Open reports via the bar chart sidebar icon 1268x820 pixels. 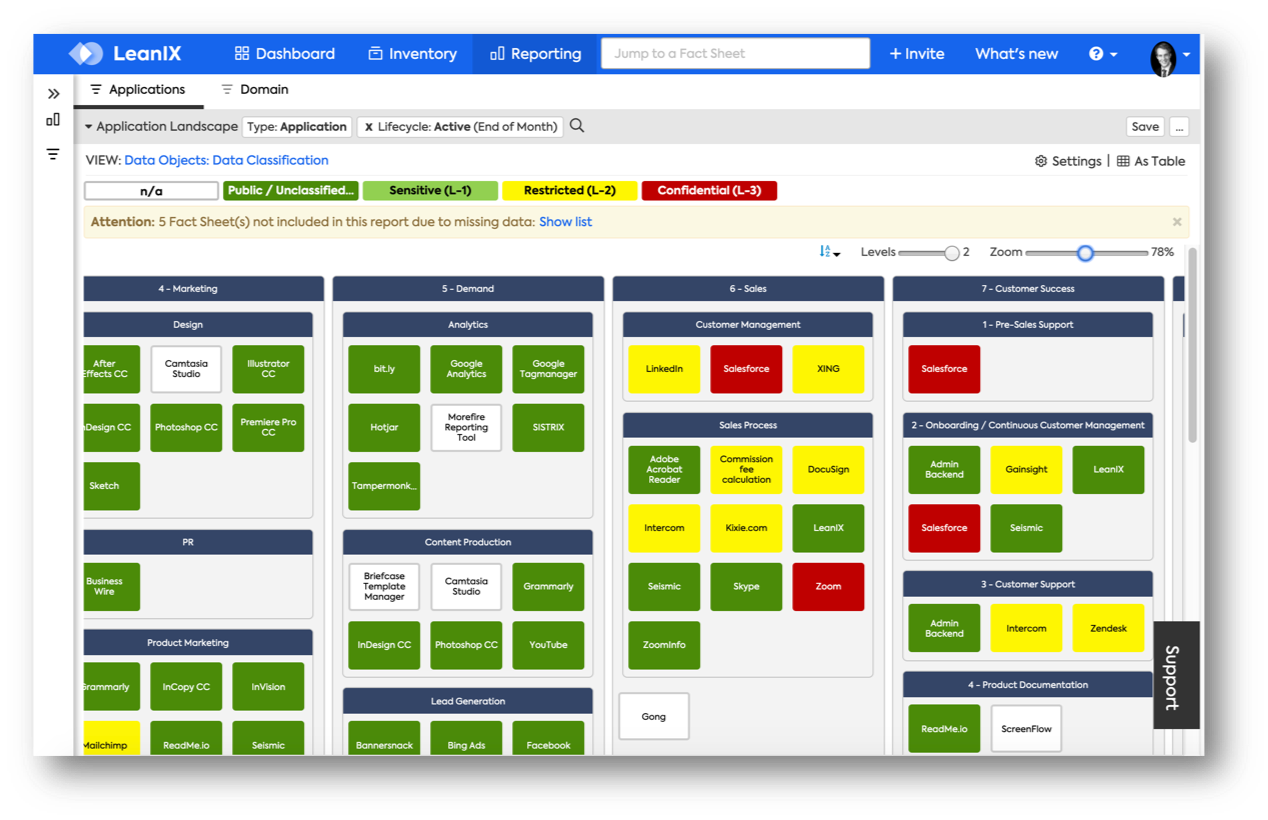[53, 119]
